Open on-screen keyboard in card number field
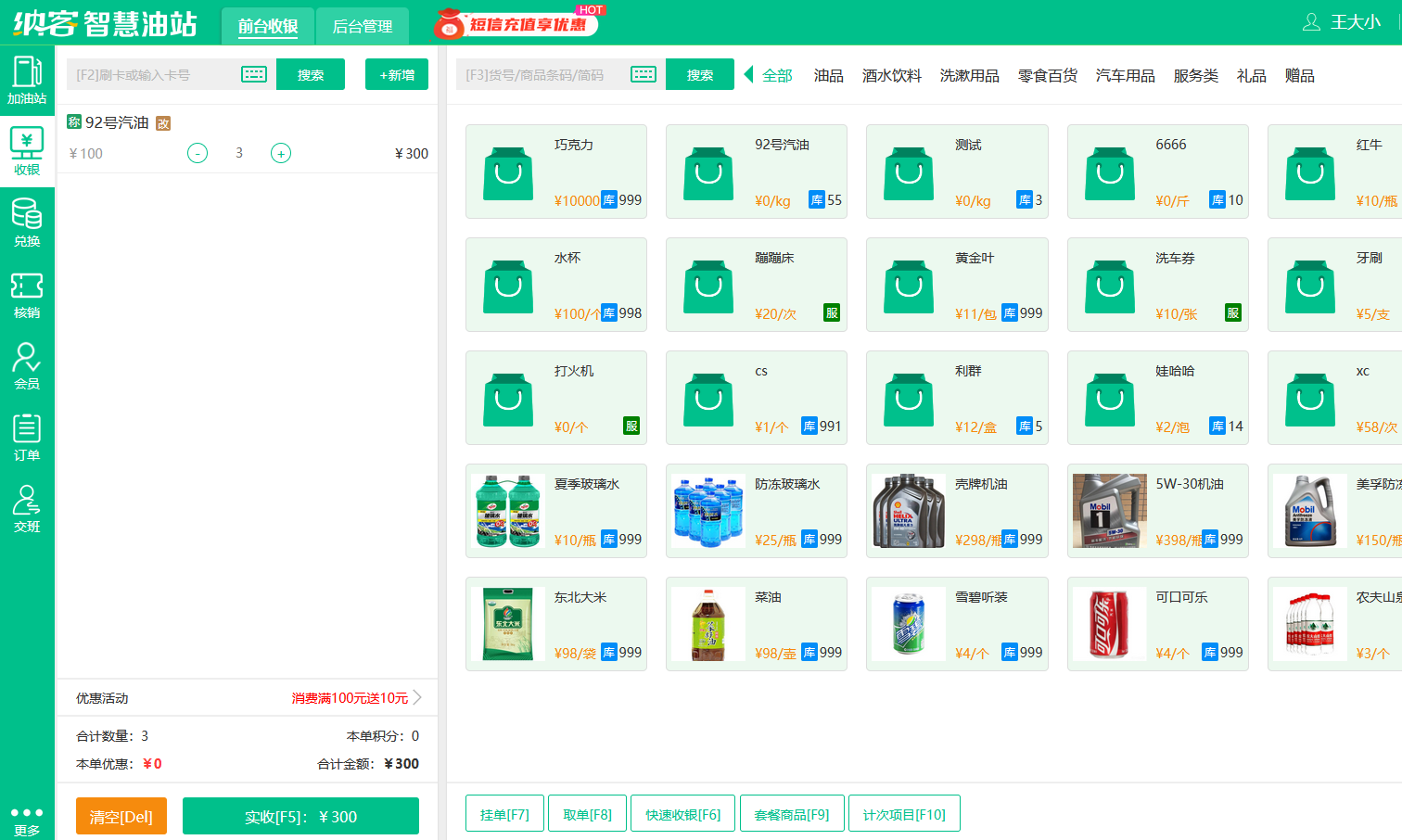This screenshot has height=840, width=1402. pyautogui.click(x=253, y=74)
